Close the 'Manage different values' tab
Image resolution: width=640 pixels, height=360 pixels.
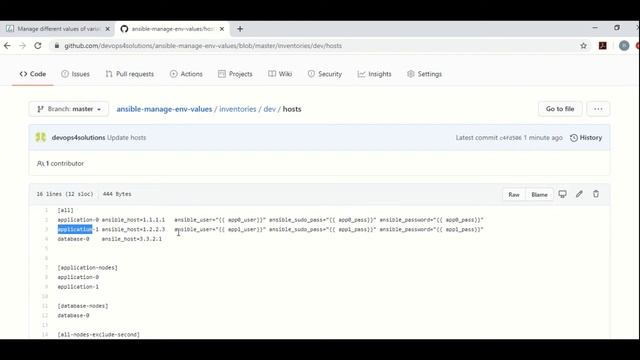click(108, 29)
